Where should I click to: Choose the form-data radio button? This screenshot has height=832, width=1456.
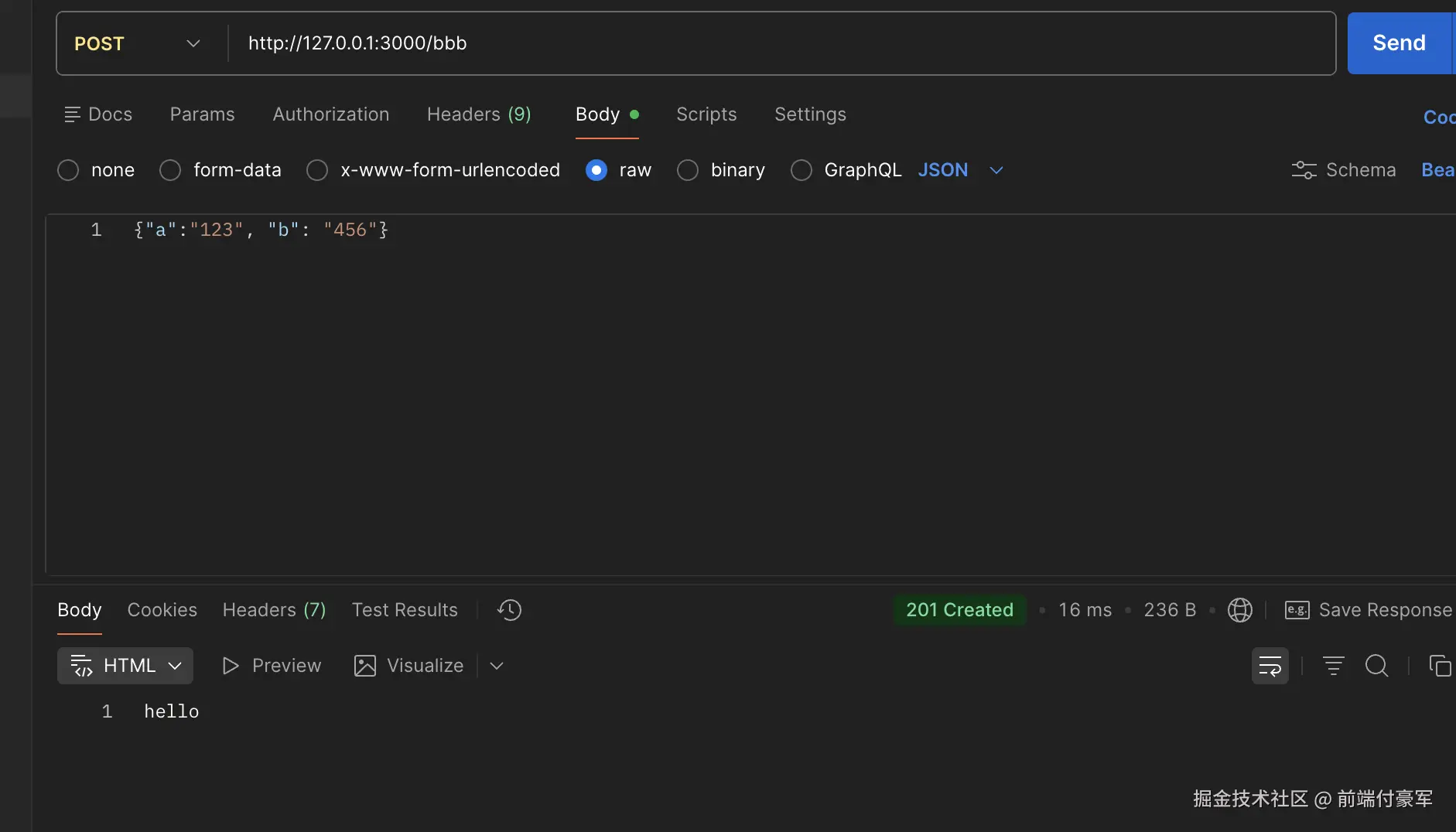pos(170,170)
